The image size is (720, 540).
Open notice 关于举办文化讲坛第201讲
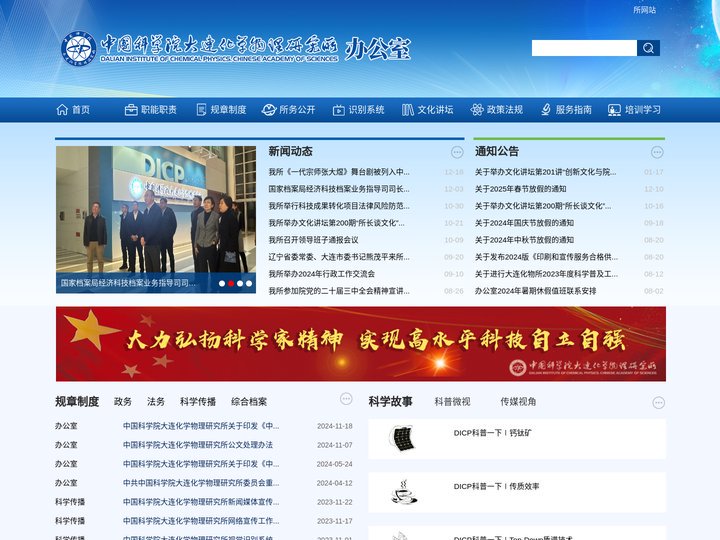546,172
